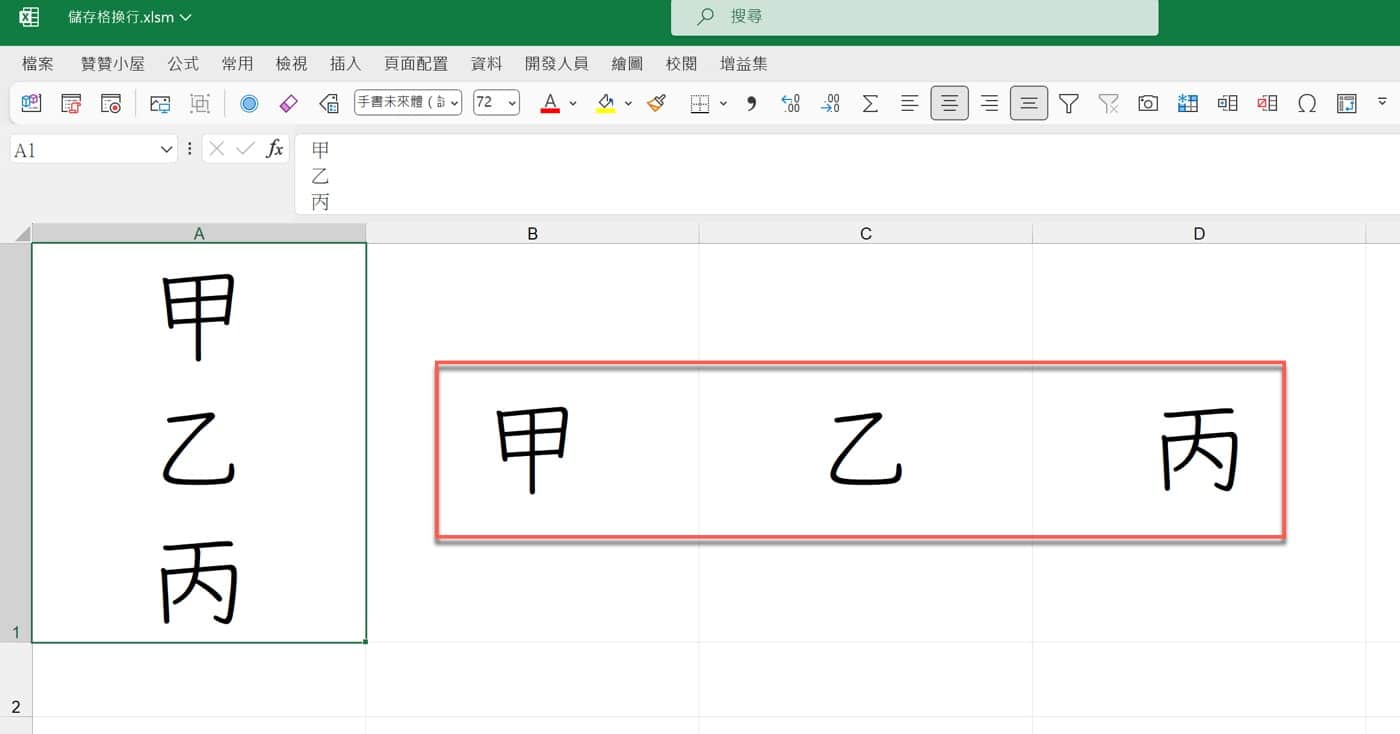The height and width of the screenshot is (734, 1400).
Task: Click the format painter brush icon
Action: (x=657, y=103)
